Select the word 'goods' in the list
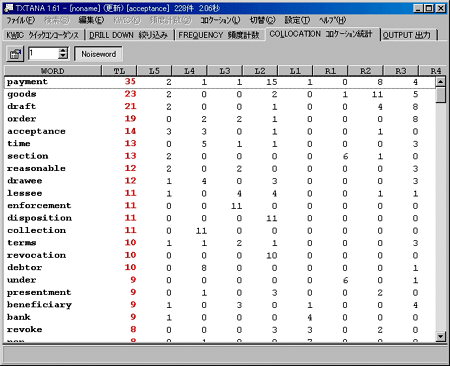Viewport: 450px width, 366px height. [22, 94]
